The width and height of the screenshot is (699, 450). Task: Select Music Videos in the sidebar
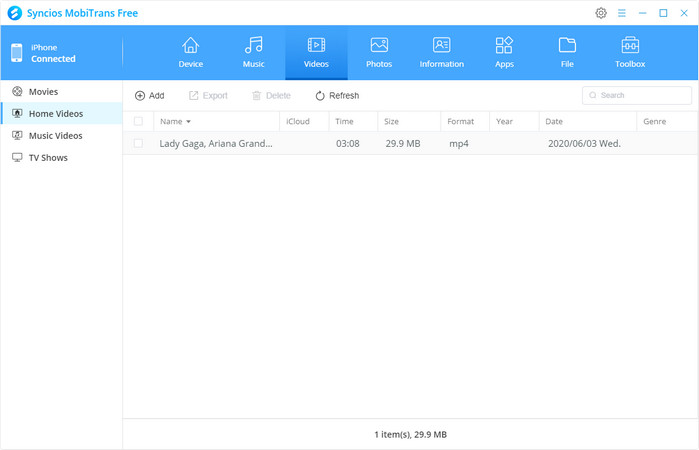(62, 135)
